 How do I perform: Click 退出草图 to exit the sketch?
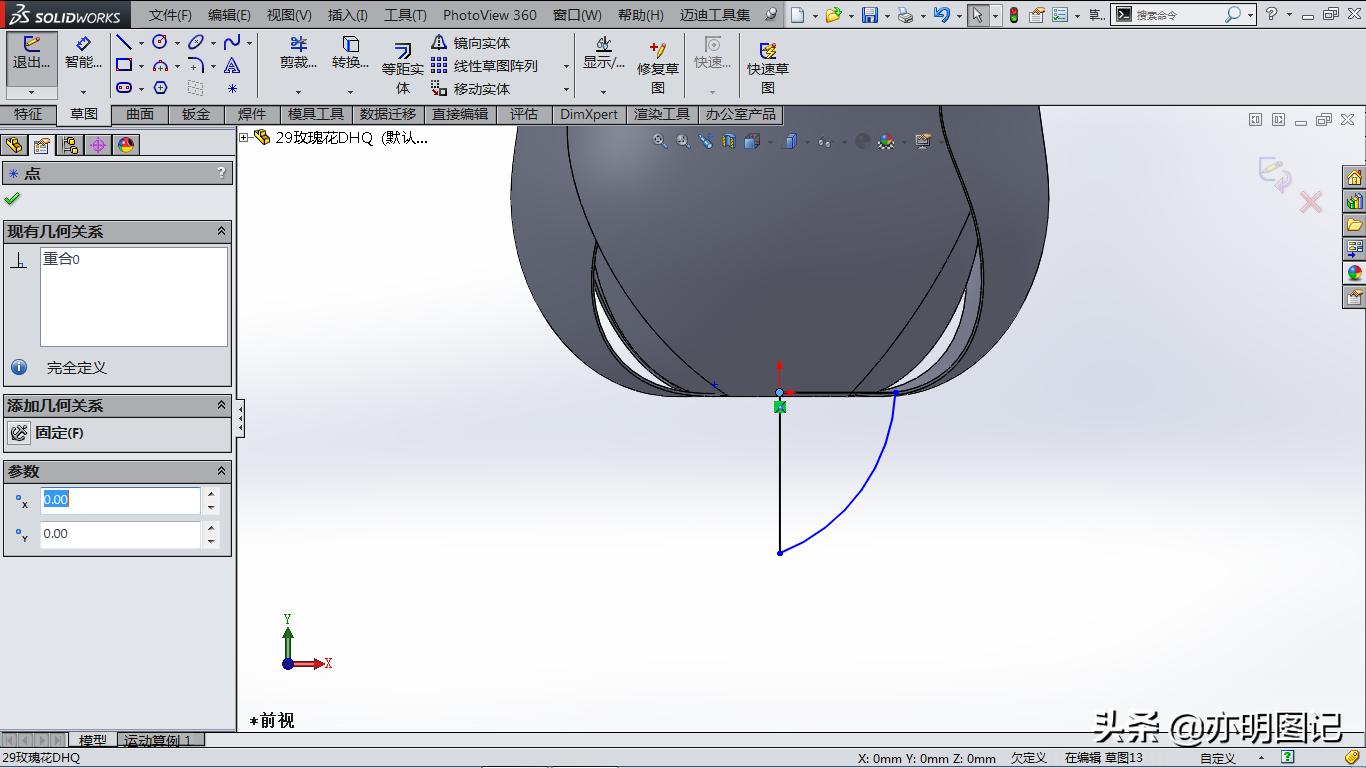(x=30, y=57)
